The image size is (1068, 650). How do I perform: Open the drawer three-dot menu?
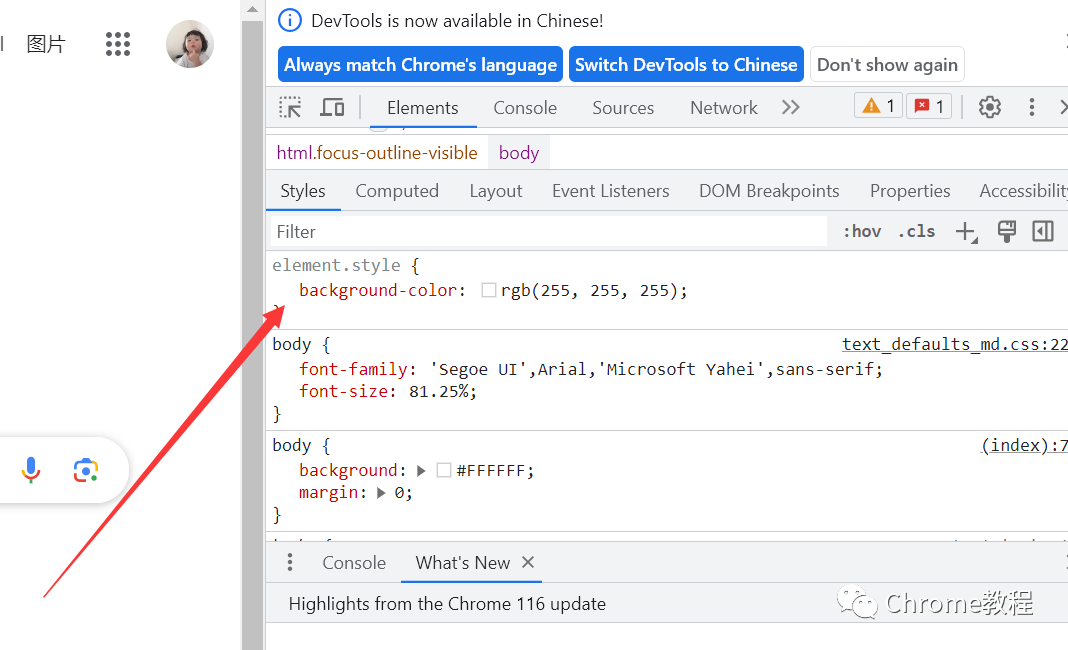pos(290,562)
